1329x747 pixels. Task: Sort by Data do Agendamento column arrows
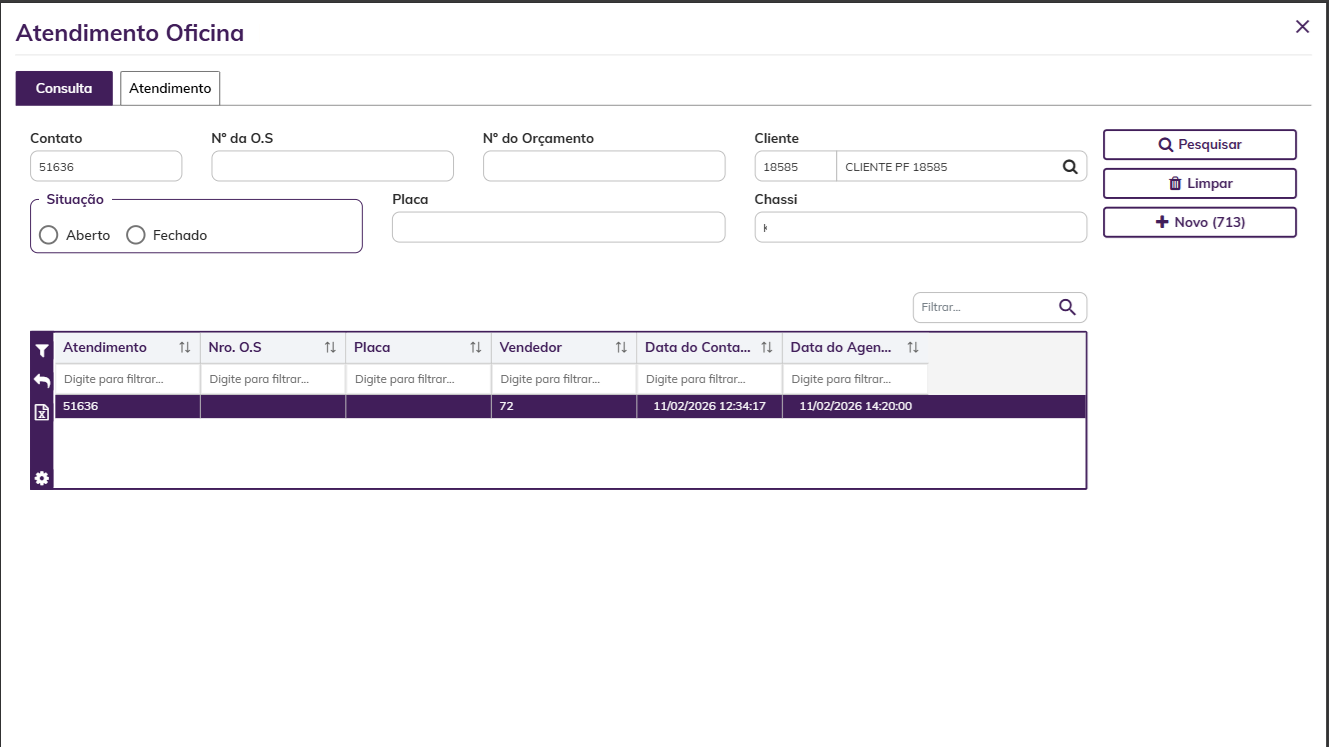point(913,347)
